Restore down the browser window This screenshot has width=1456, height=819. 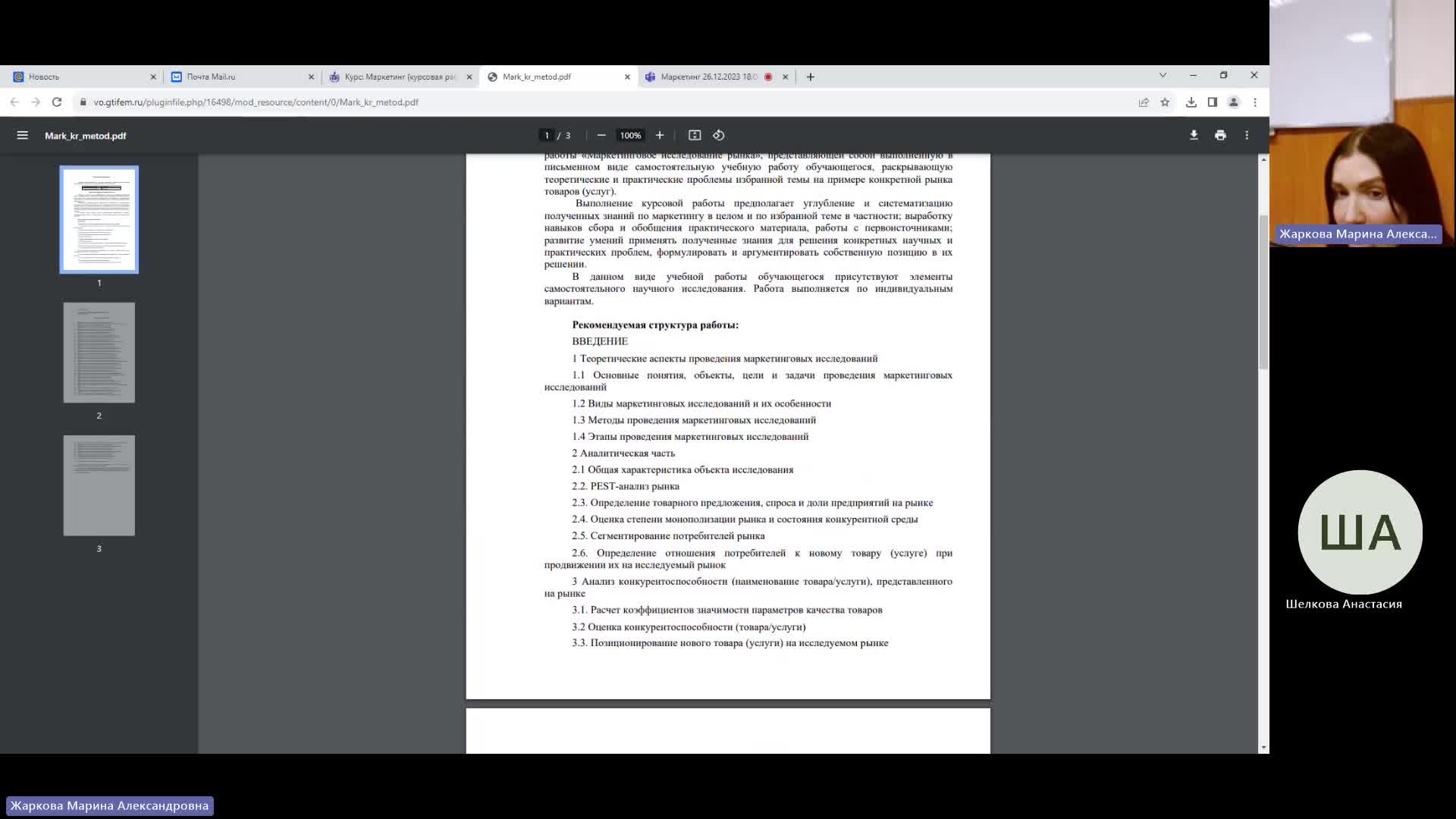1223,75
